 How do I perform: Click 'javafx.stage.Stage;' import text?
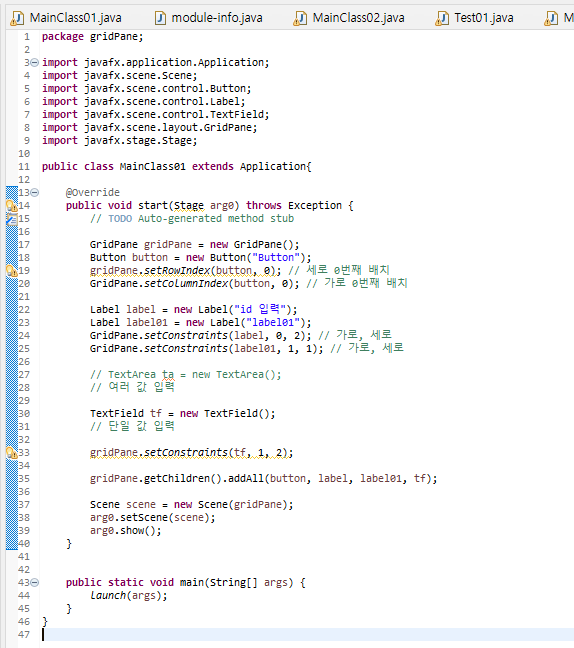[141, 141]
